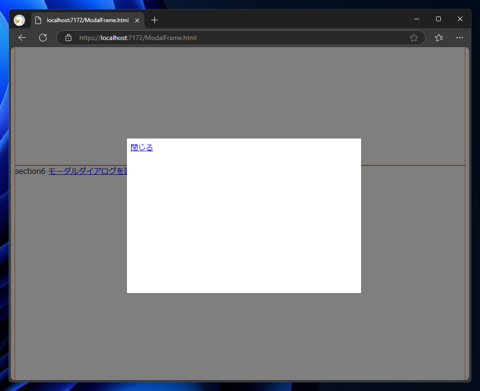
Task: Click the address bar showing localhost:7172/ModalFrame.html
Action: (x=241, y=38)
